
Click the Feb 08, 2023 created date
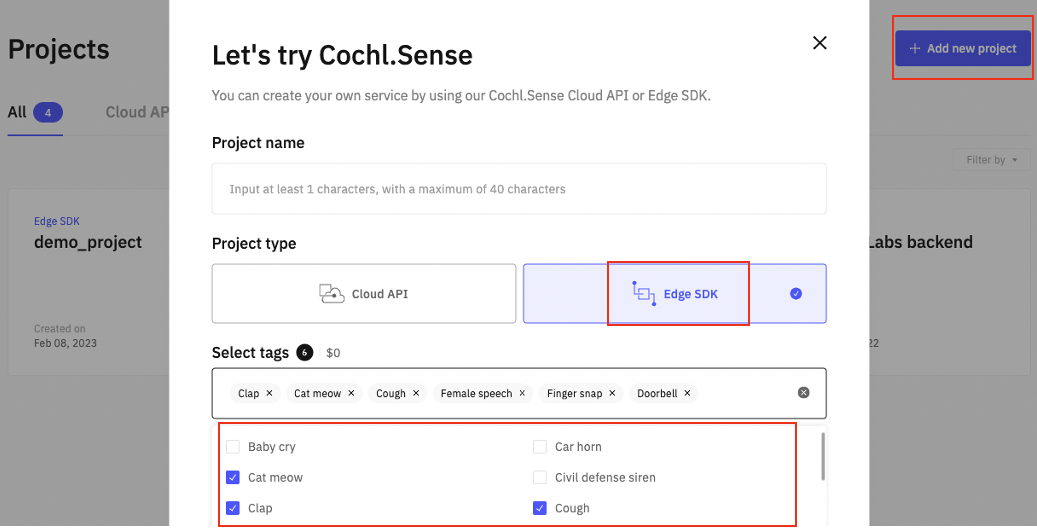65,343
